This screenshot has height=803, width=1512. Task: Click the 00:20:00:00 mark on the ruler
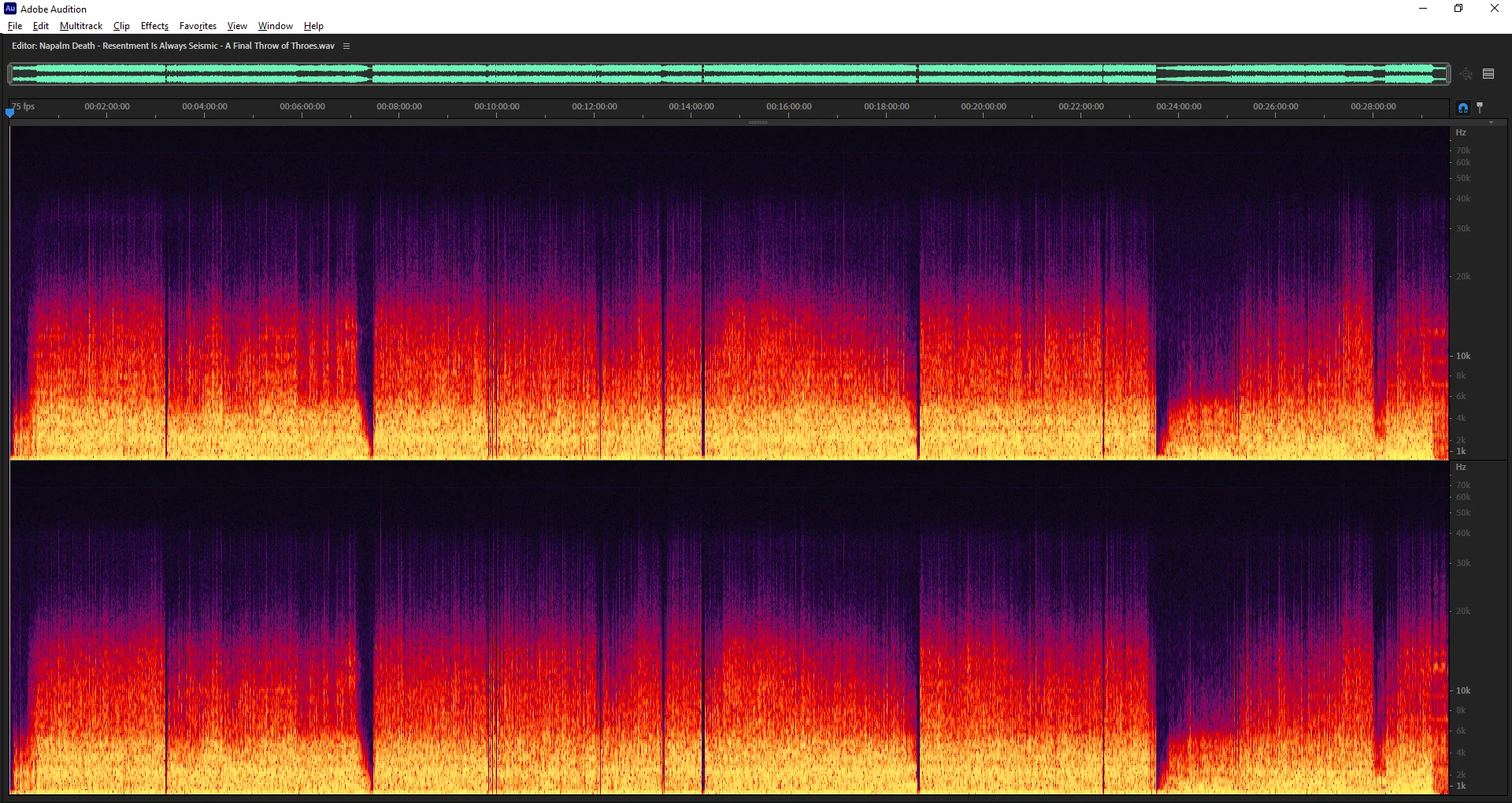click(984, 106)
